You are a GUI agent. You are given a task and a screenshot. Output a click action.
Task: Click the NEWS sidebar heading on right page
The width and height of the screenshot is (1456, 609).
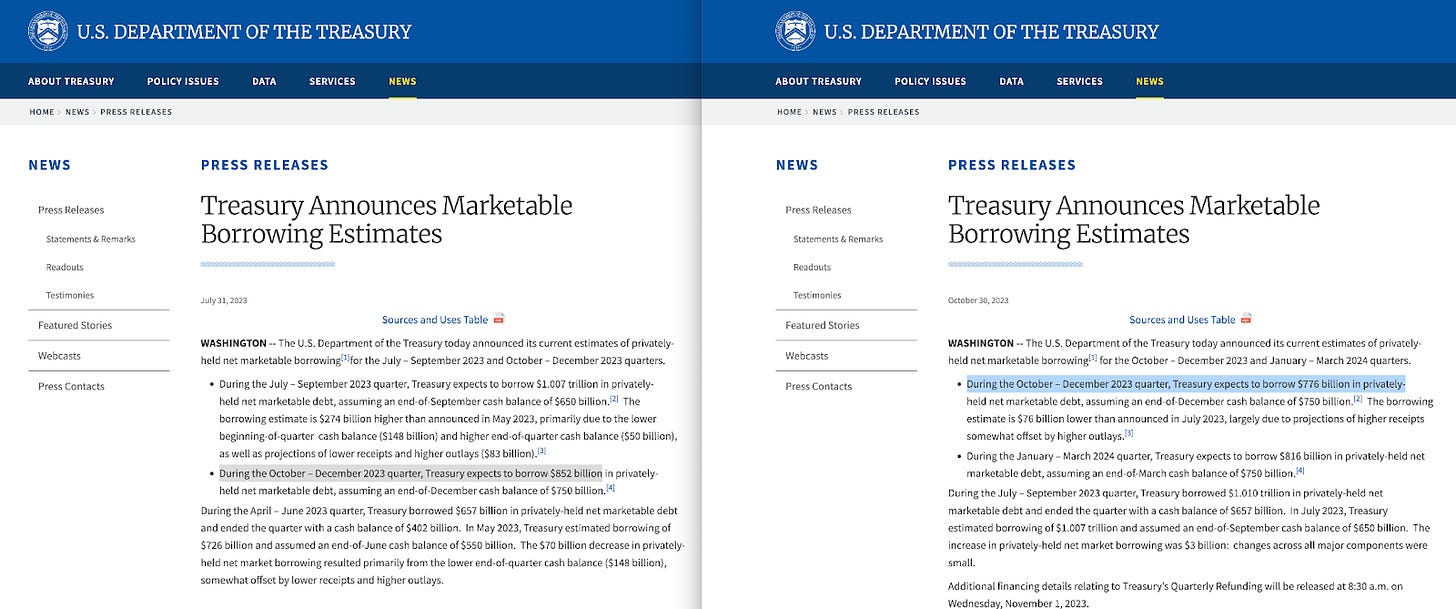(797, 165)
